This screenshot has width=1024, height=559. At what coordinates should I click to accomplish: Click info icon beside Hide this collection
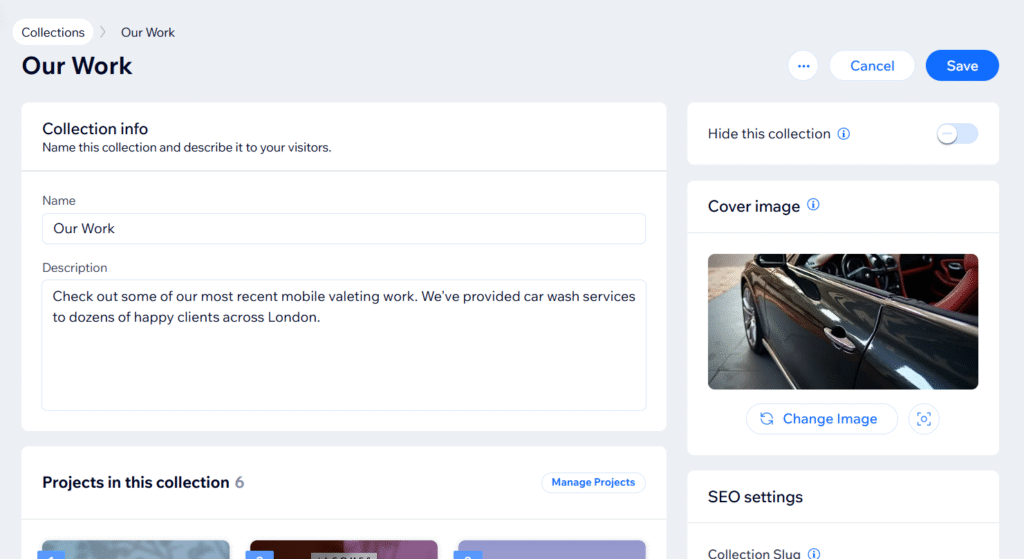(843, 134)
